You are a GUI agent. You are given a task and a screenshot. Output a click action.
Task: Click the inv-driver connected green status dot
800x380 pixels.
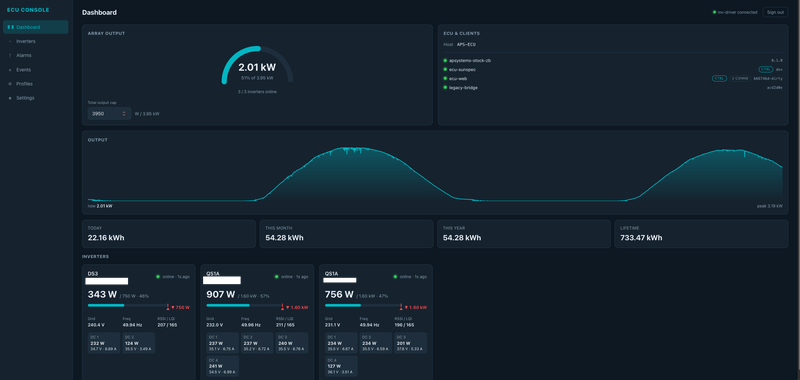[x=714, y=12]
